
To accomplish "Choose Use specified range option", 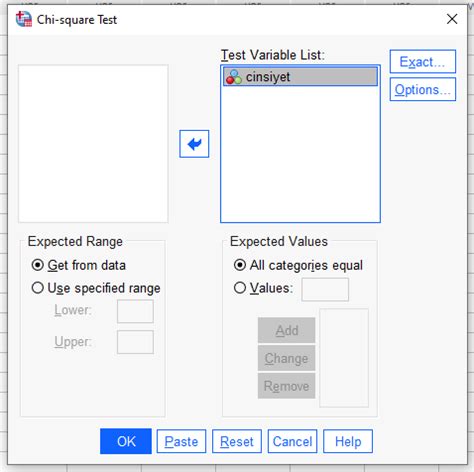I will (38, 288).
